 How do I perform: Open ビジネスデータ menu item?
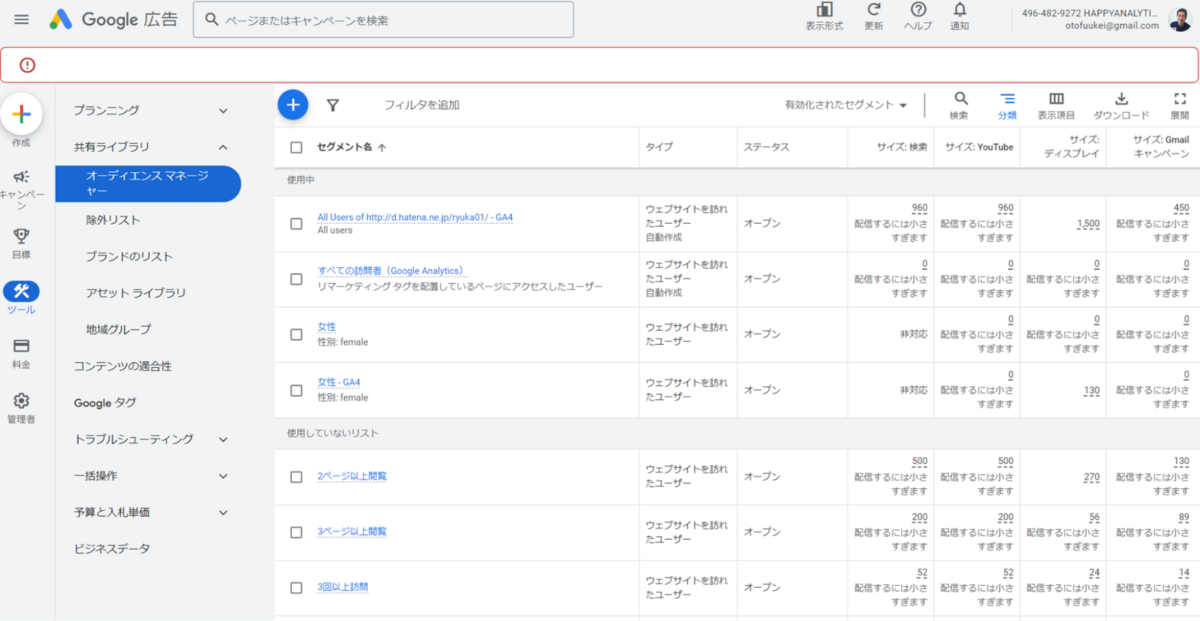coord(112,549)
